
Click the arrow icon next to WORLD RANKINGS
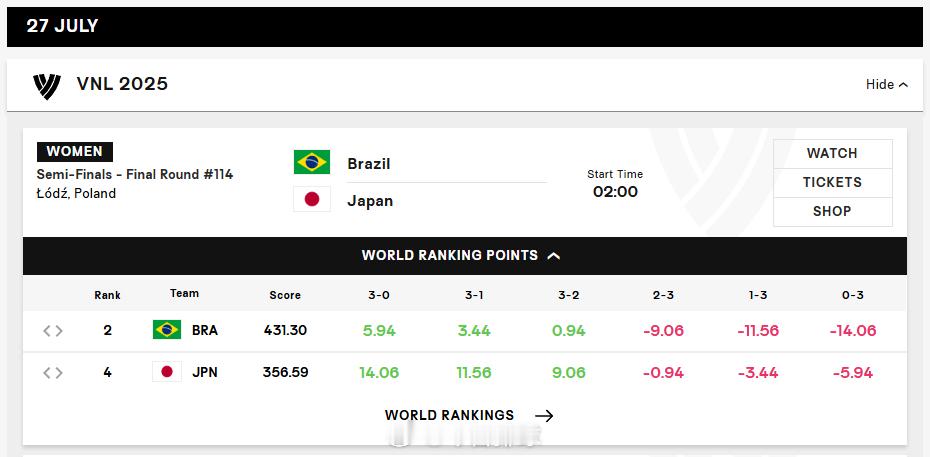[544, 416]
